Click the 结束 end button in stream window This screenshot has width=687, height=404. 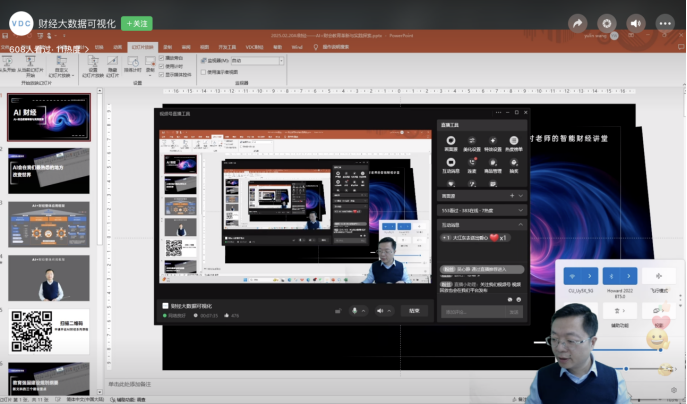tap(414, 311)
